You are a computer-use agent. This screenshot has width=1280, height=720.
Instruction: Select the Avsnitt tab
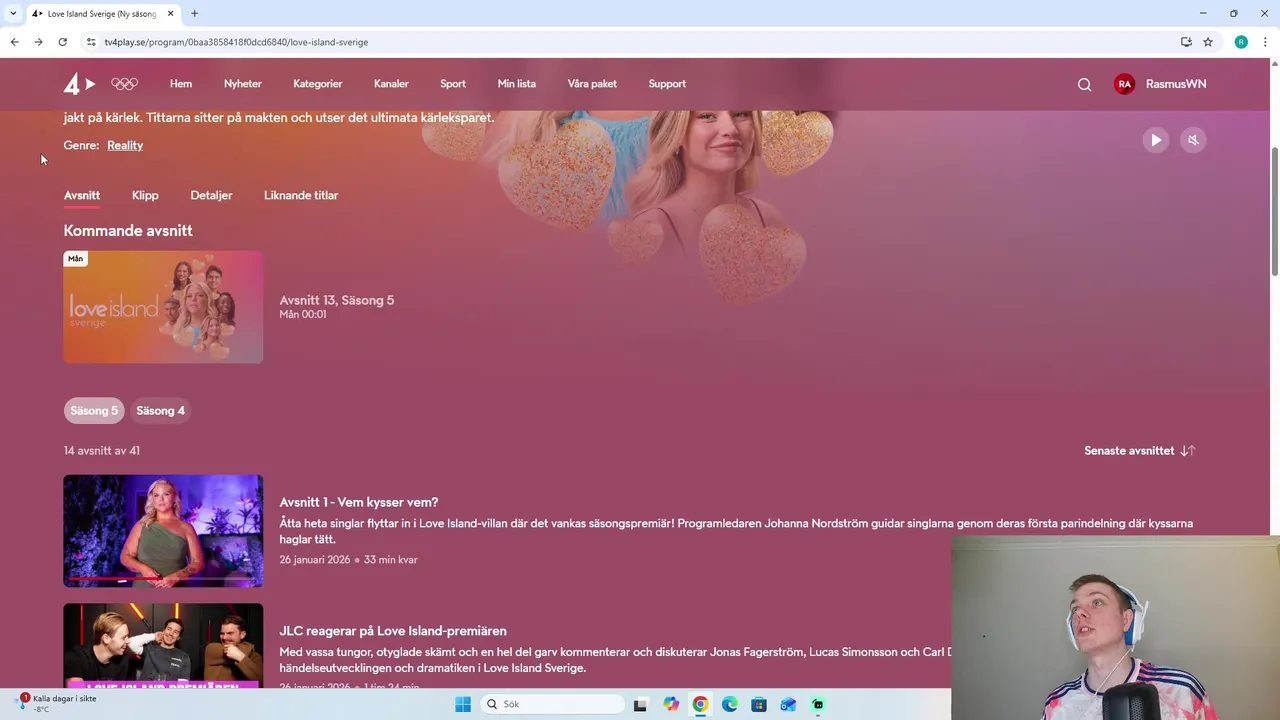pyautogui.click(x=82, y=195)
